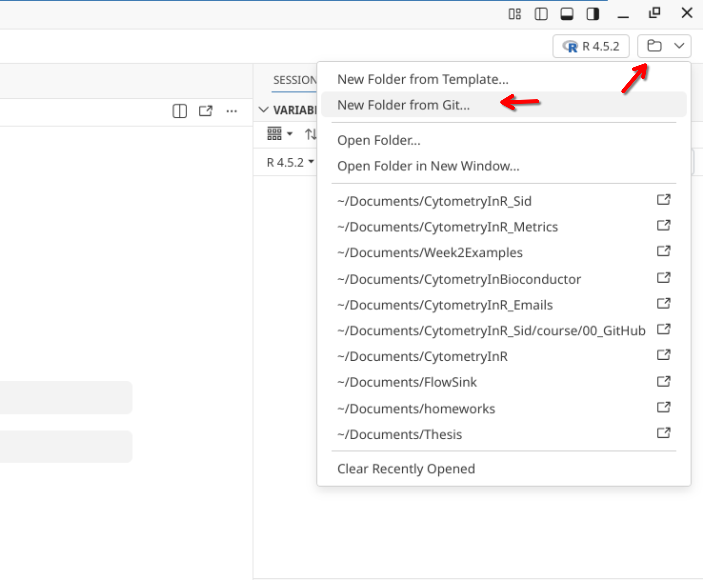Open the editor More Actions ellipsis

[232, 111]
